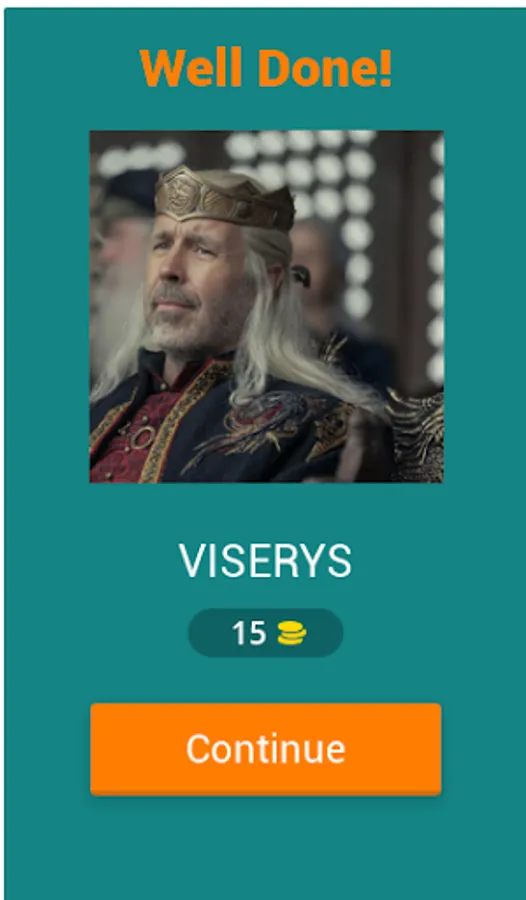Viewport: 526px width, 900px height.
Task: Click the bronze crown in the picture
Action: (x=224, y=198)
